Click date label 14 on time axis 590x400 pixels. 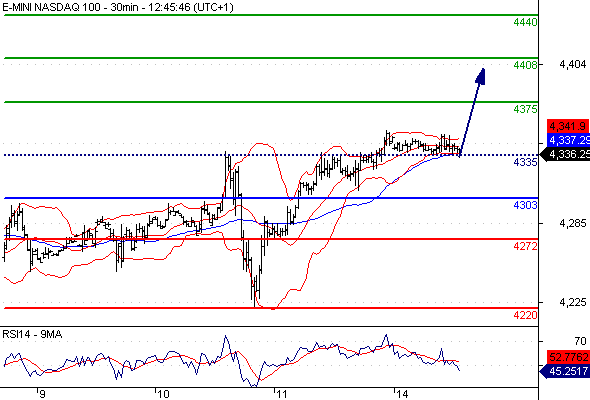pyautogui.click(x=401, y=394)
